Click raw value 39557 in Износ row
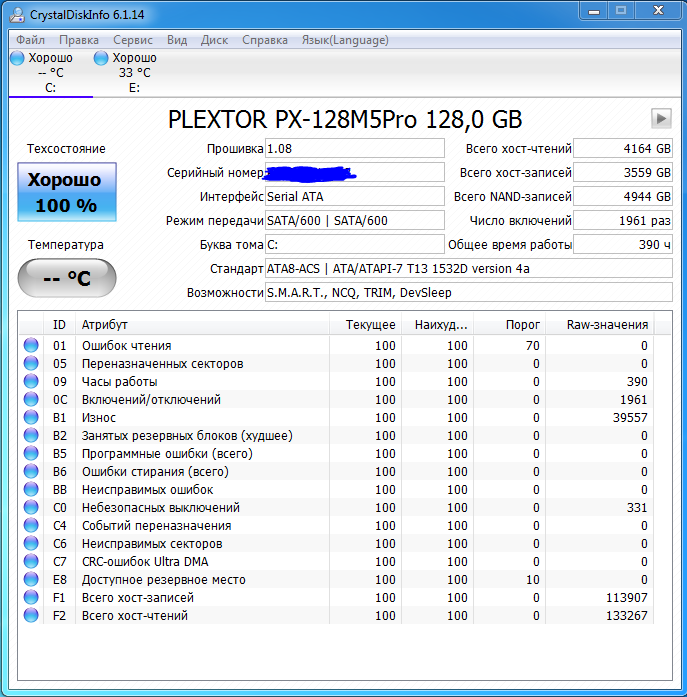Screen dimensions: 687x697 630,417
